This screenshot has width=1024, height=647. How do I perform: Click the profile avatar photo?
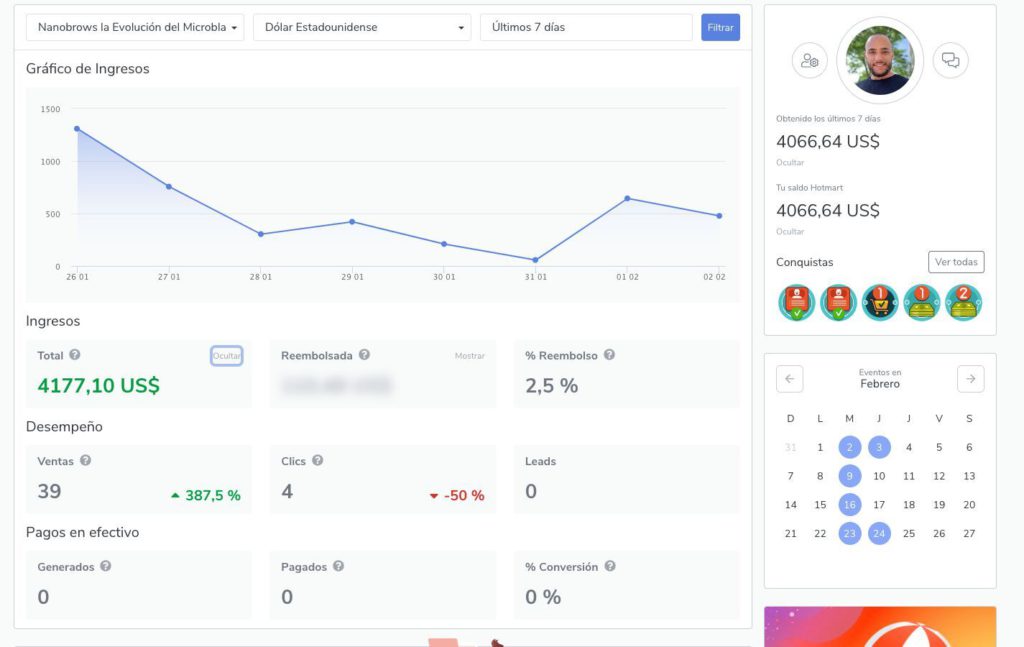click(x=880, y=61)
